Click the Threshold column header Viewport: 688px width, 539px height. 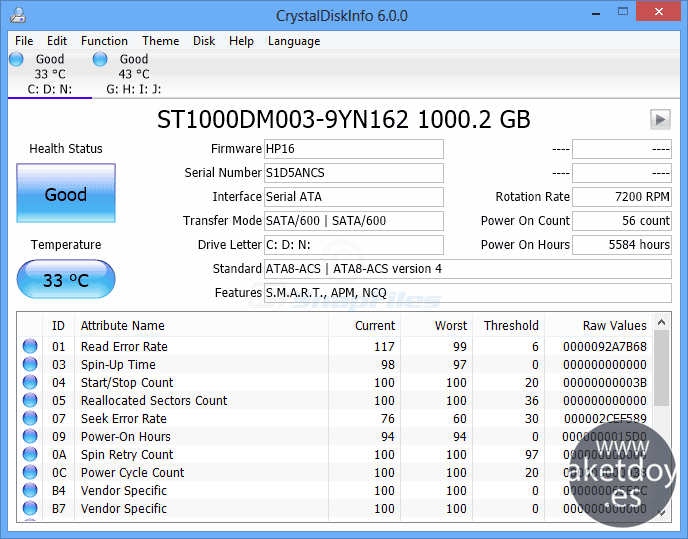point(508,326)
